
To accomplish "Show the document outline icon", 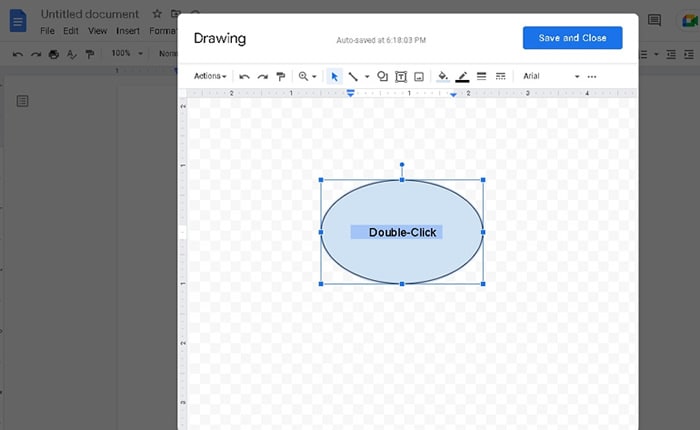I will (x=22, y=101).
